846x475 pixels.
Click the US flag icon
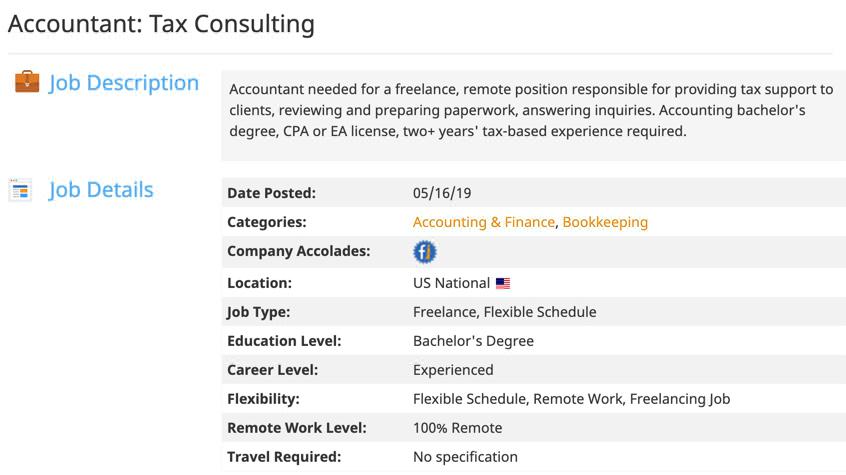click(503, 283)
